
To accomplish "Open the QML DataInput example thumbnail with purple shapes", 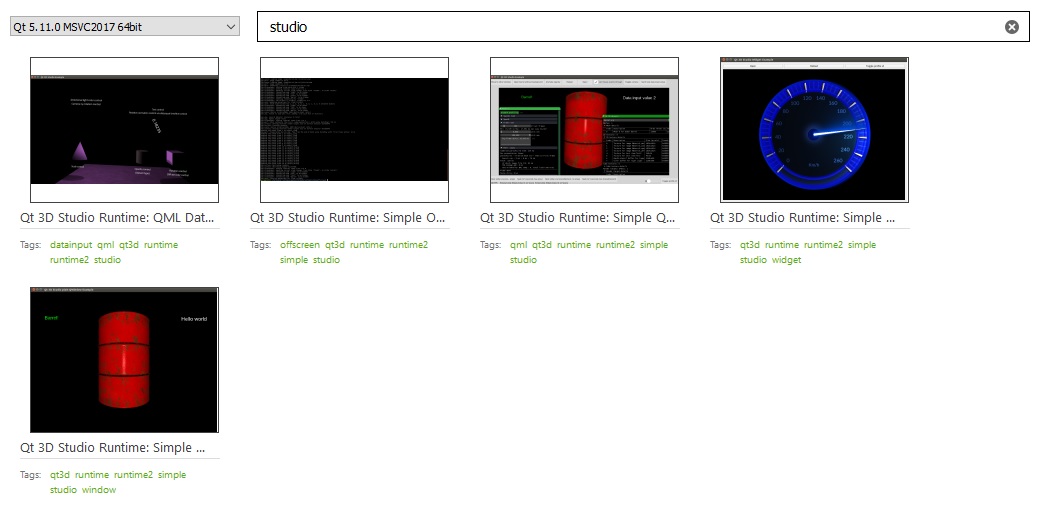I will 124,130.
